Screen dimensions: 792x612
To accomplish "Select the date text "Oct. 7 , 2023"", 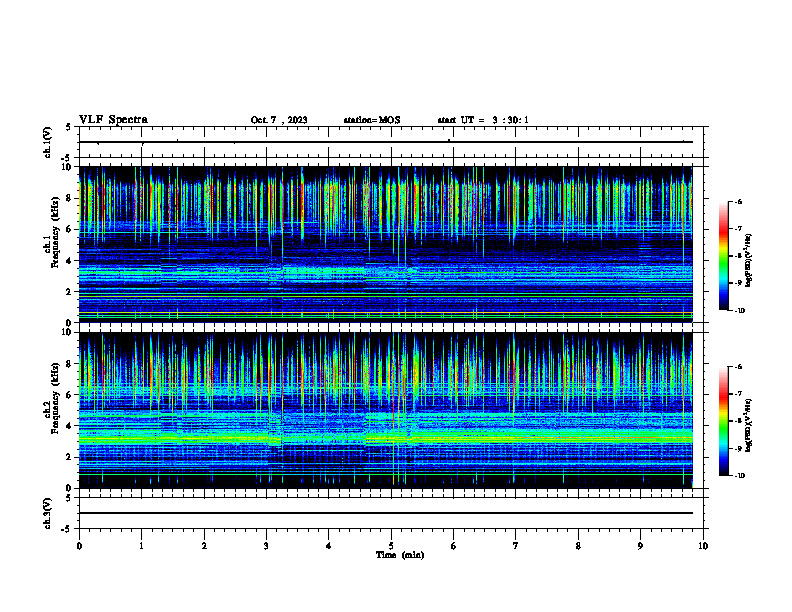I will [279, 120].
